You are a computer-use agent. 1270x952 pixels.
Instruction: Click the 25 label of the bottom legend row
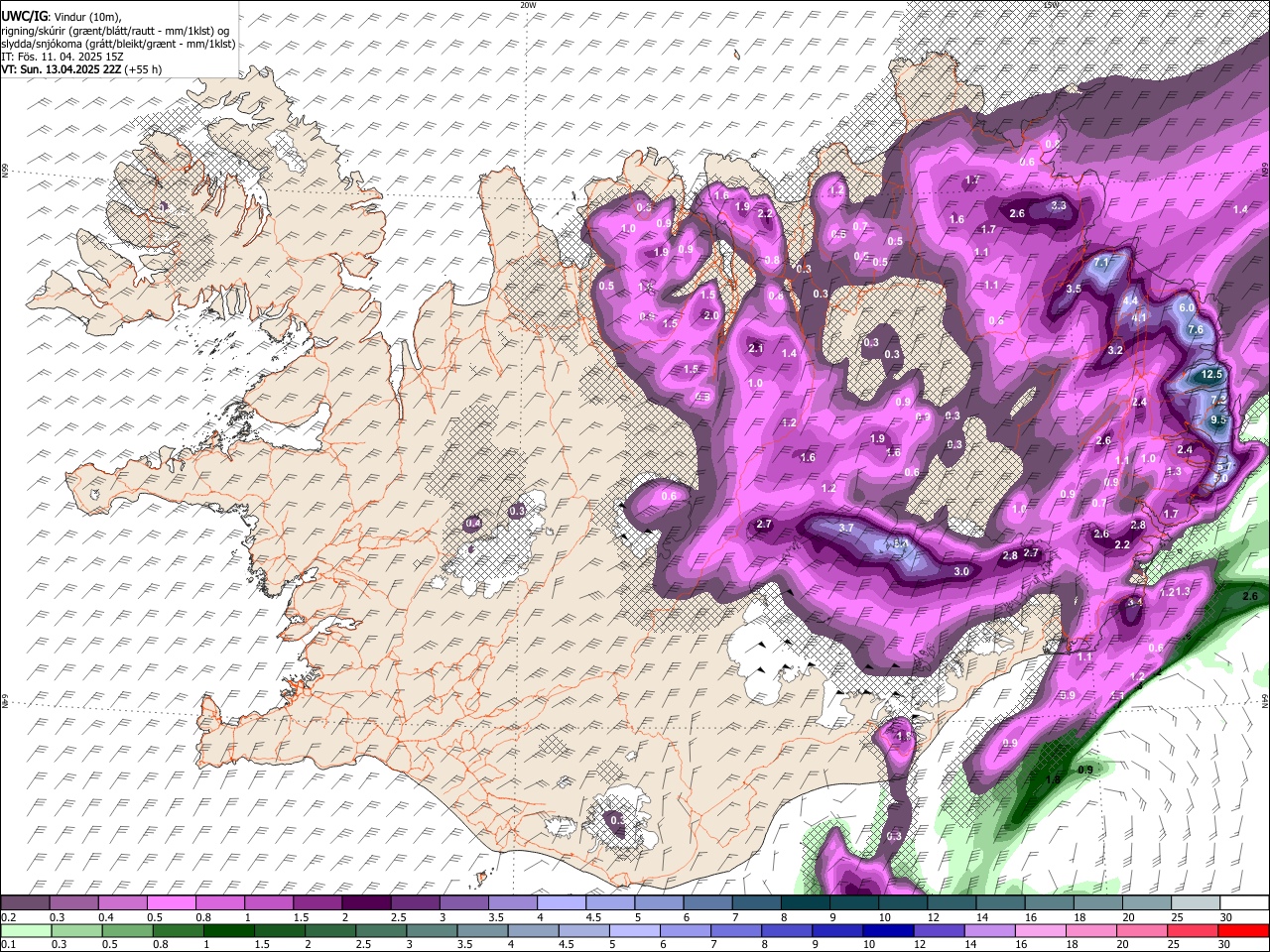coord(1174,944)
